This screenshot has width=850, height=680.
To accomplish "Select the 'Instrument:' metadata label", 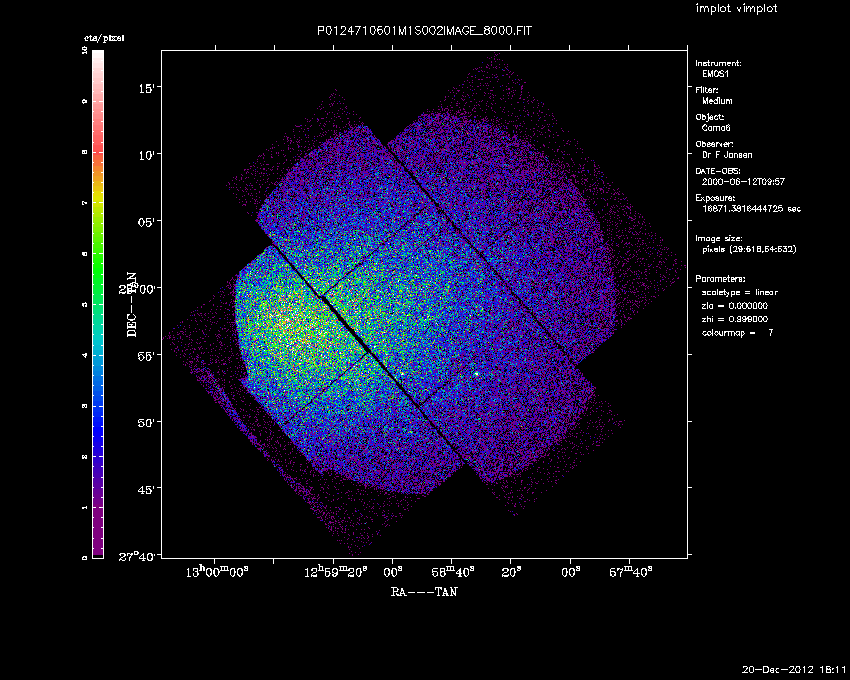I will (x=718, y=63).
